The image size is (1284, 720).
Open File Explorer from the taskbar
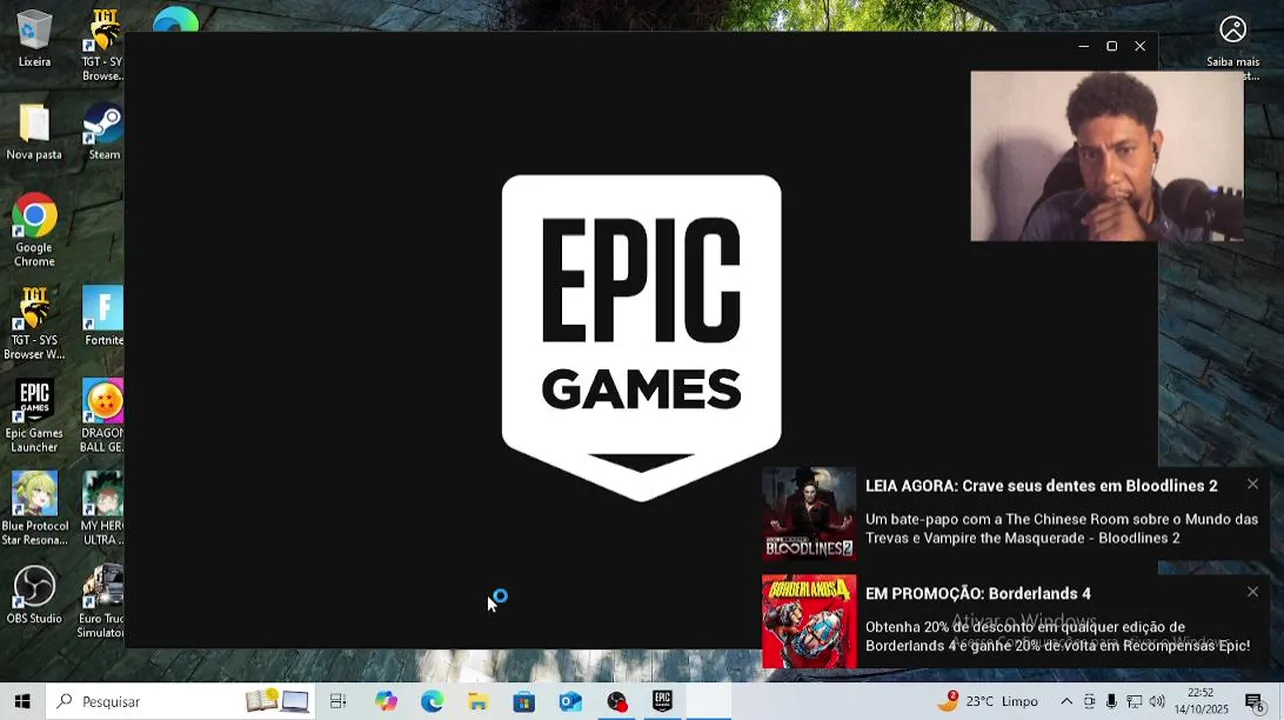478,701
